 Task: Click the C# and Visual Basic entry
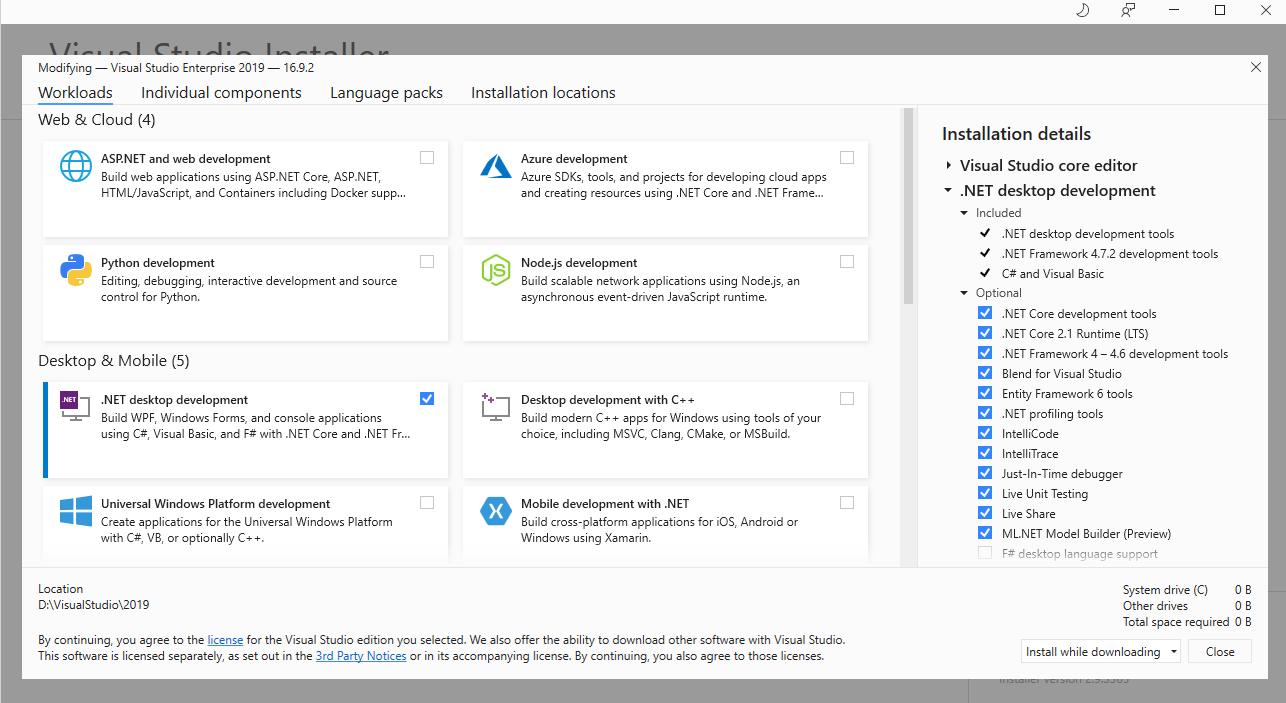click(1053, 274)
